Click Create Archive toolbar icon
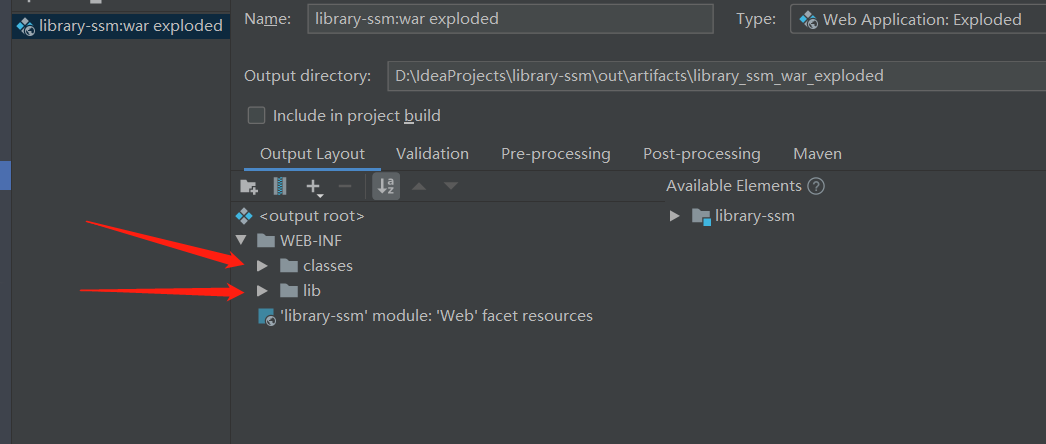The width and height of the screenshot is (1046, 444). (280, 187)
